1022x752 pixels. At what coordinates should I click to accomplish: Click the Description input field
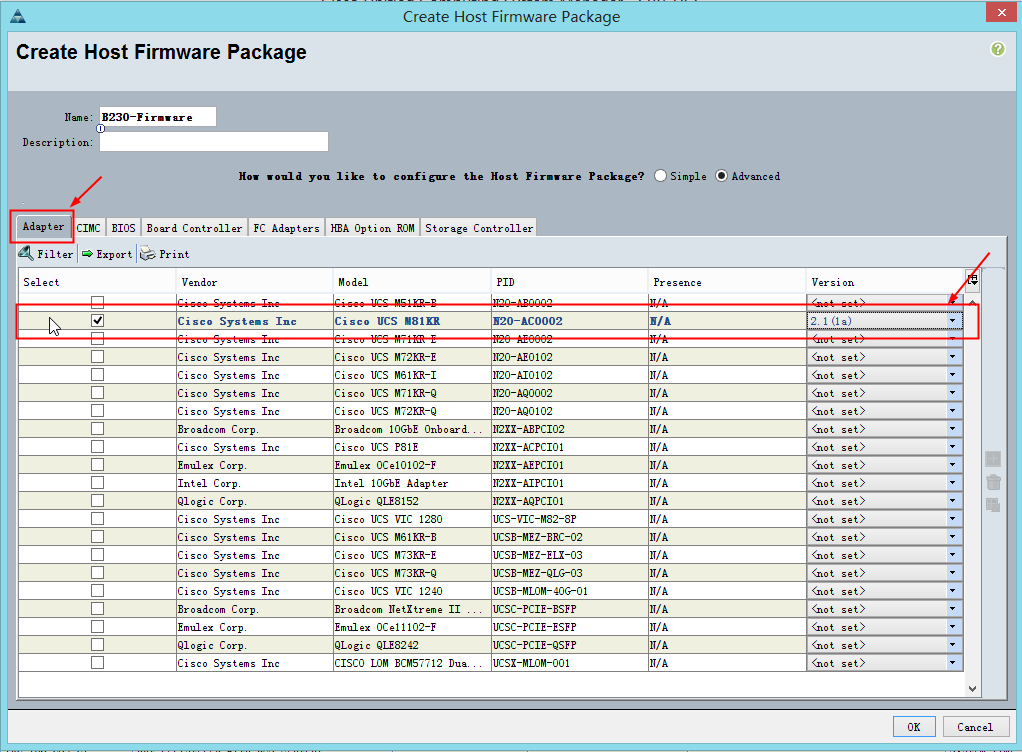tap(214, 141)
